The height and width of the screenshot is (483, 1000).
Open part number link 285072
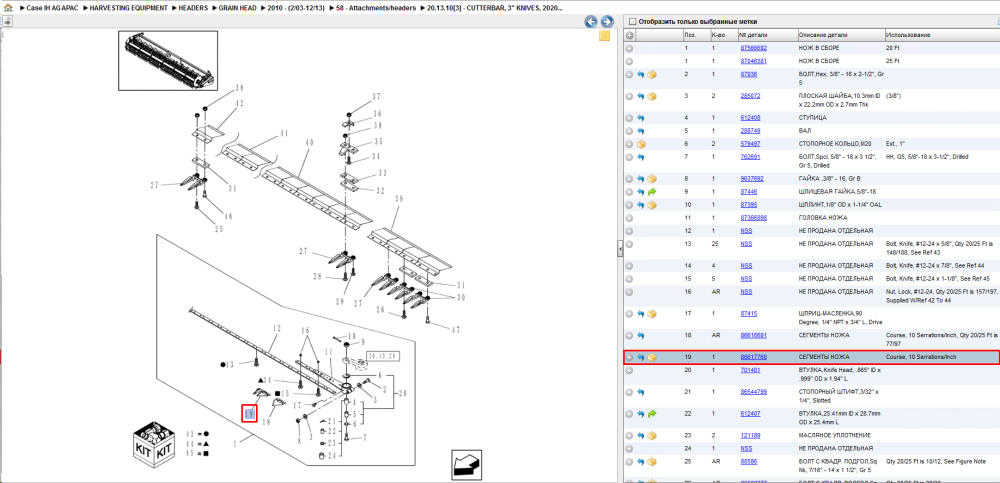tap(750, 96)
